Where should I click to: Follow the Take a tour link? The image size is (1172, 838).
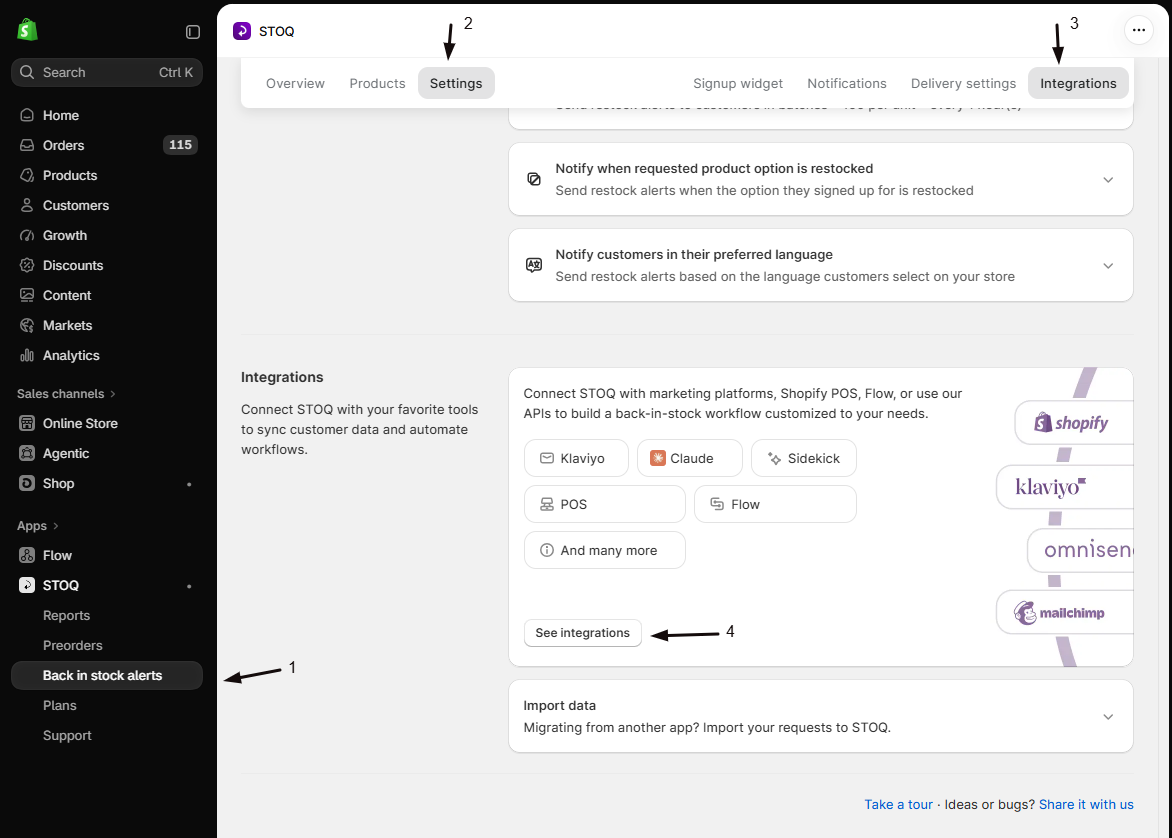pyautogui.click(x=898, y=804)
